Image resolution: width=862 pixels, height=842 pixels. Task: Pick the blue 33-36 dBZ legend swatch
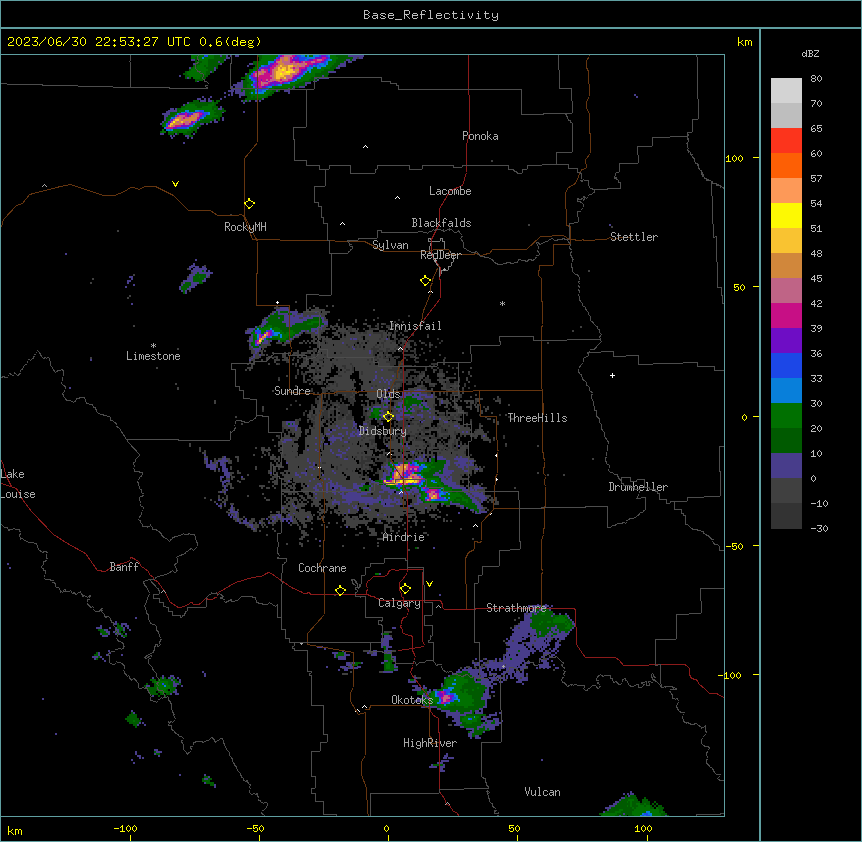[x=786, y=365]
